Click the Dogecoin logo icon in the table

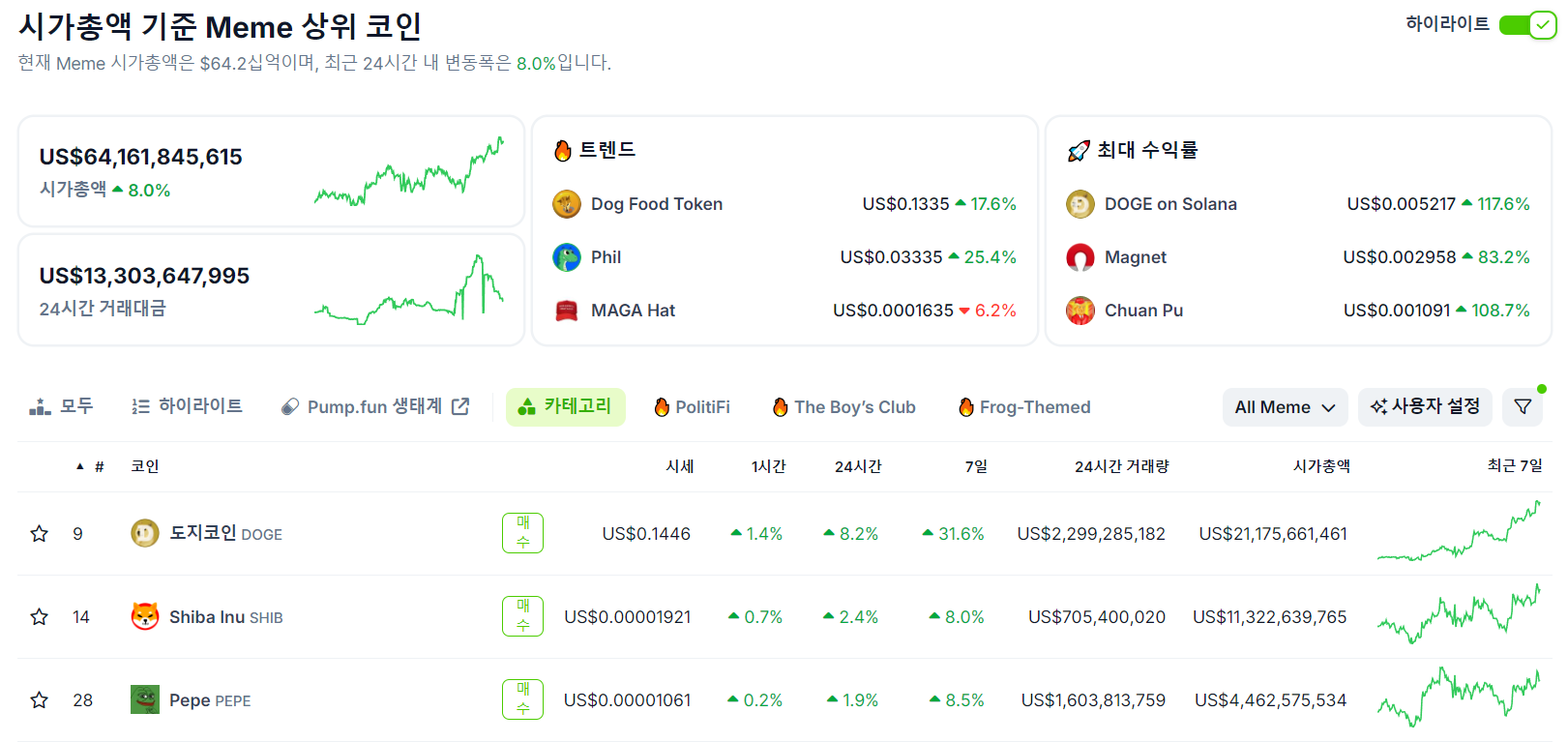click(x=145, y=533)
